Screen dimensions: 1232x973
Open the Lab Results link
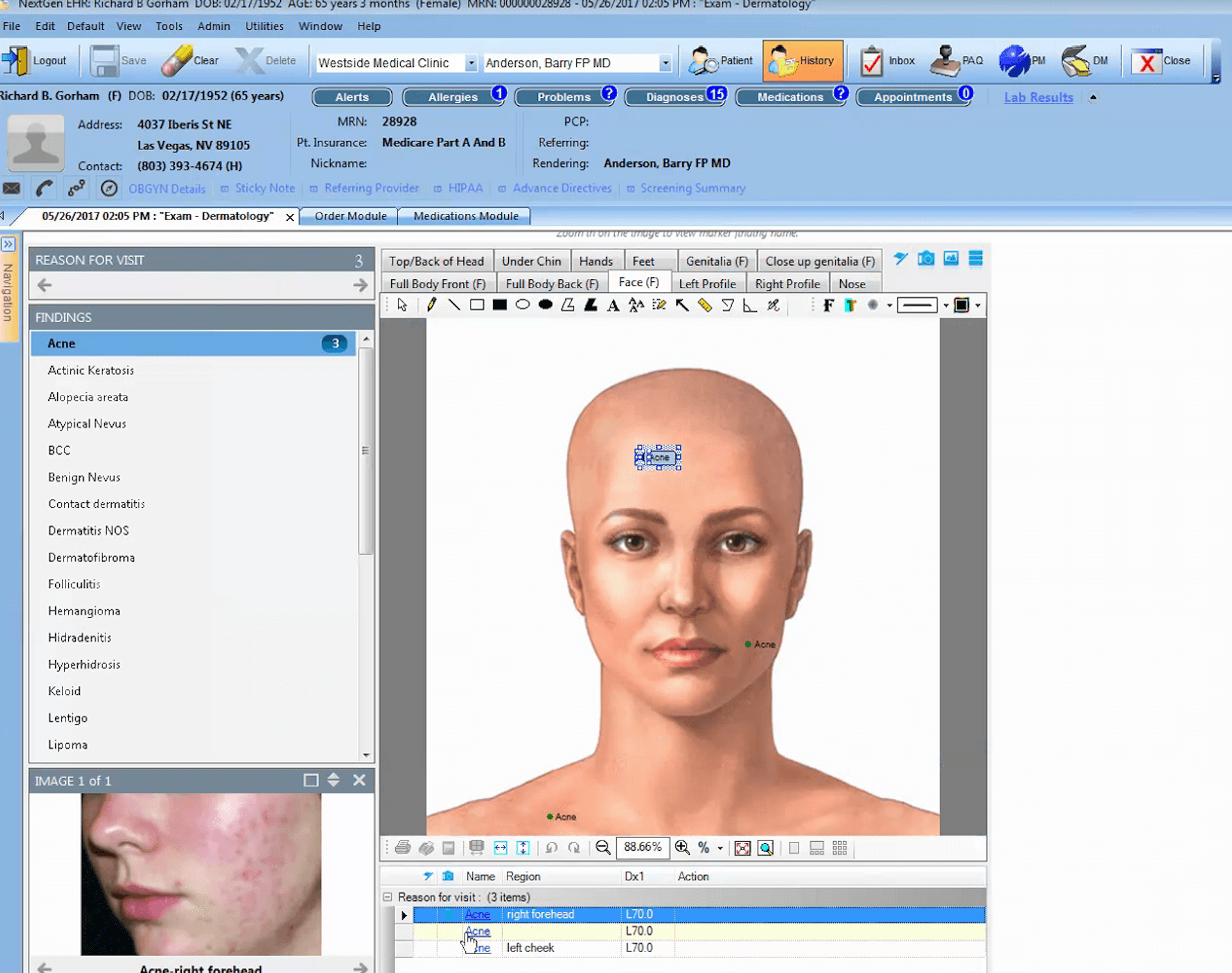coord(1038,97)
